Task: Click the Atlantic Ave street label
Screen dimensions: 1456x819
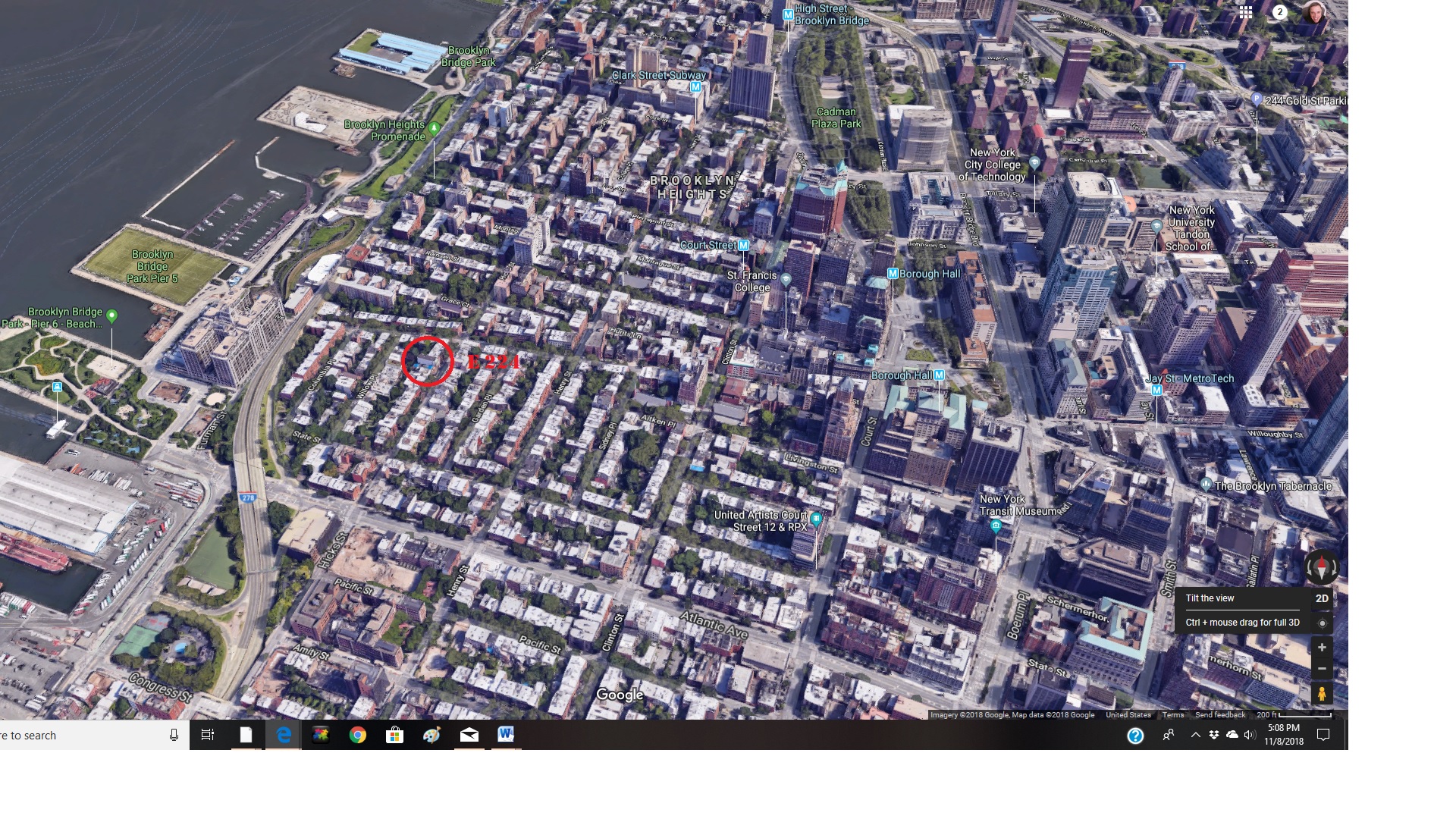Action: coord(714,625)
